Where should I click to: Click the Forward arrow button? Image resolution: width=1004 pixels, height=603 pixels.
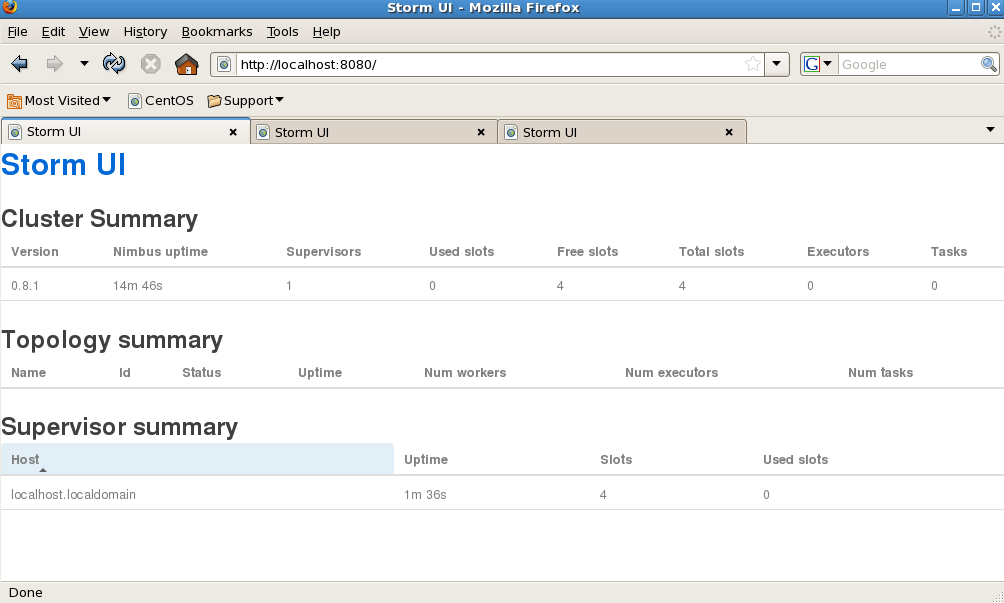coord(54,63)
